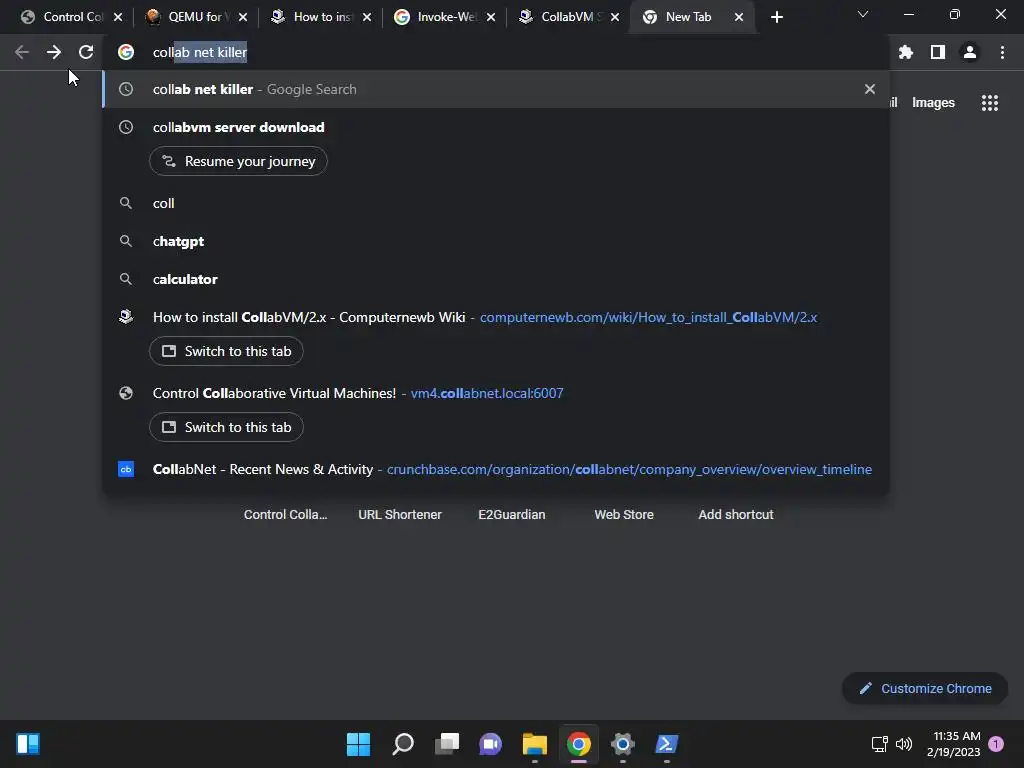Image resolution: width=1024 pixels, height=768 pixels.
Task: Open the clock showing 11:35 AM
Action: coord(953,744)
